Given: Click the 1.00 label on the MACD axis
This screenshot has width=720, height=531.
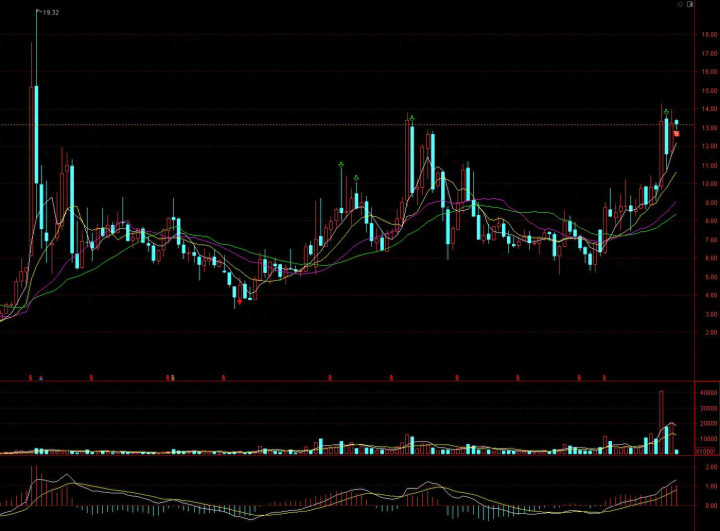Looking at the screenshot, I should (x=711, y=486).
